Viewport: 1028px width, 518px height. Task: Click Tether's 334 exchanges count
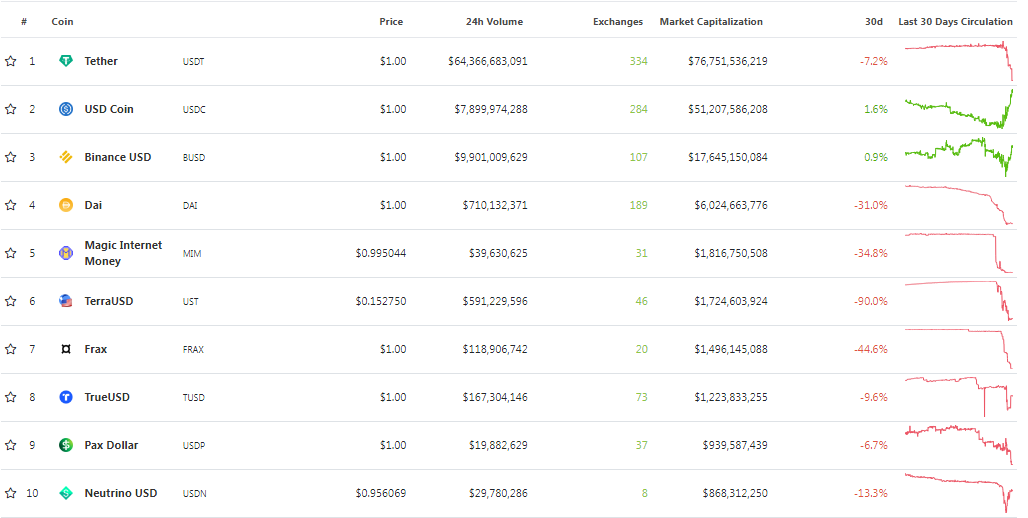click(x=639, y=61)
